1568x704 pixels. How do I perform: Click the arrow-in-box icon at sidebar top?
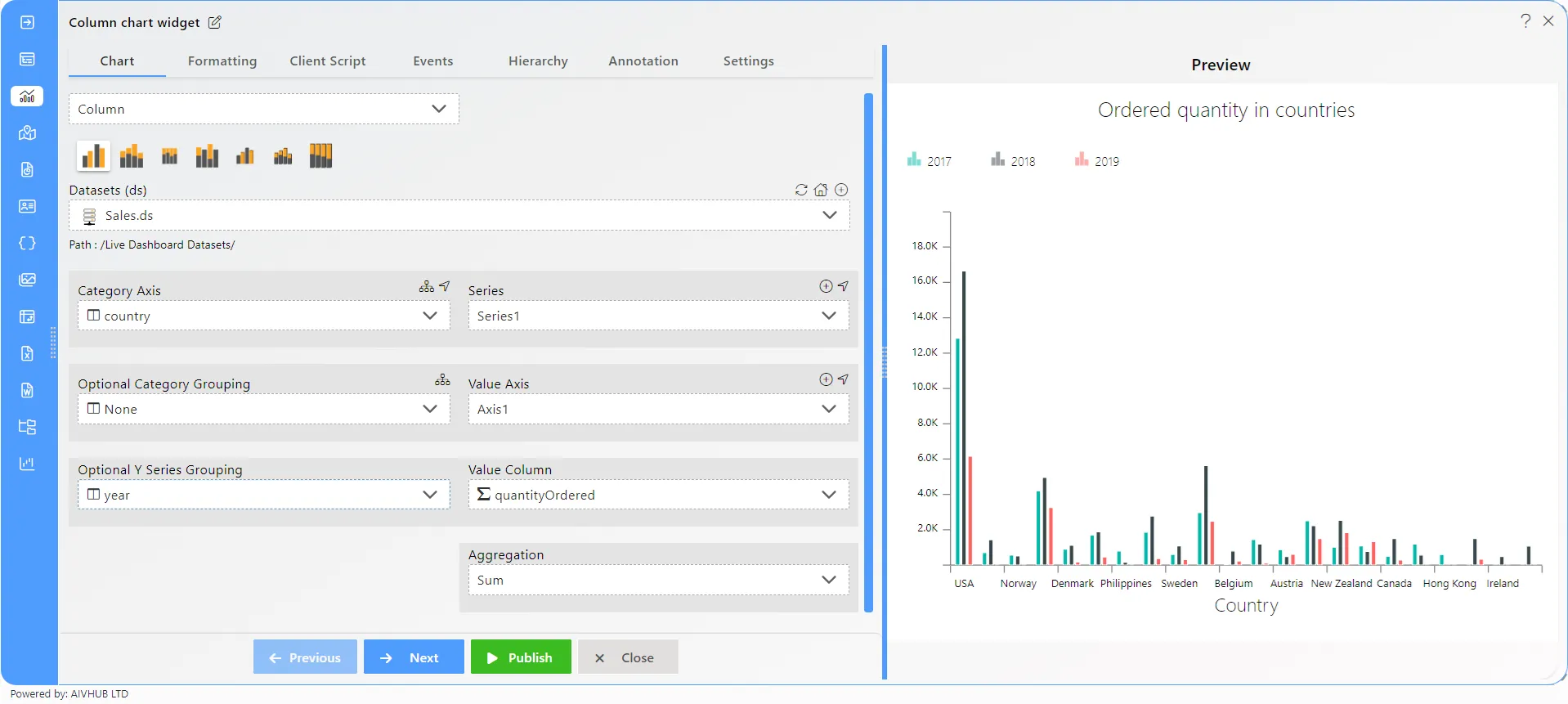click(x=27, y=22)
